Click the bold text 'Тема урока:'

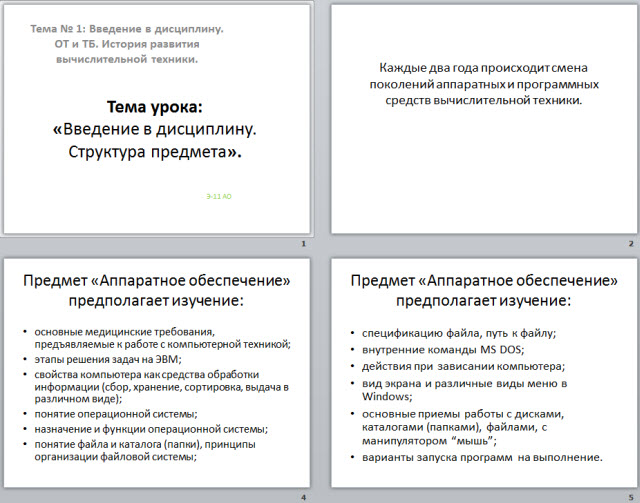(155, 107)
